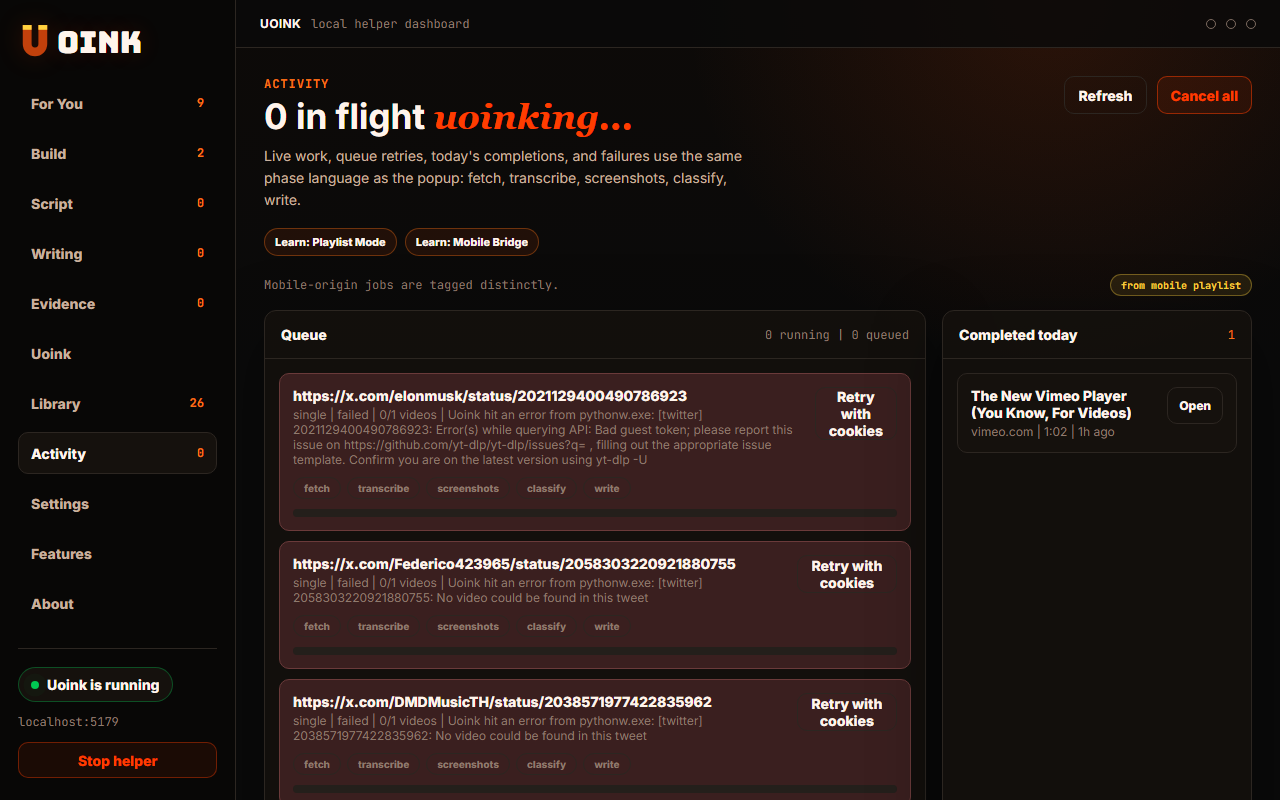Click the Uoink is running status pill
This screenshot has width=1280, height=800.
tap(95, 685)
